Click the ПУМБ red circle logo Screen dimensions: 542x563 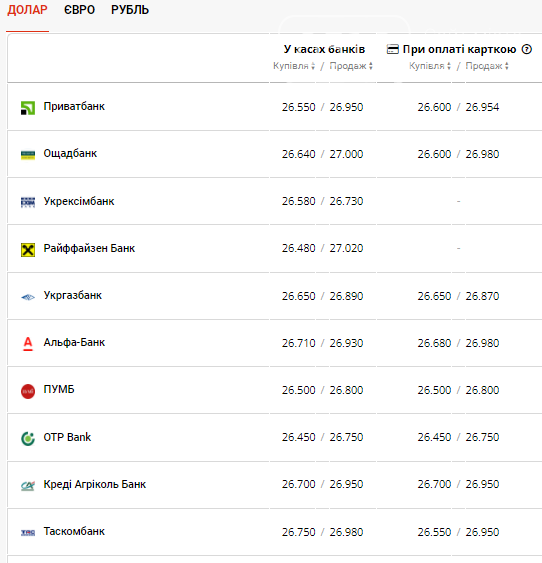[x=28, y=391]
